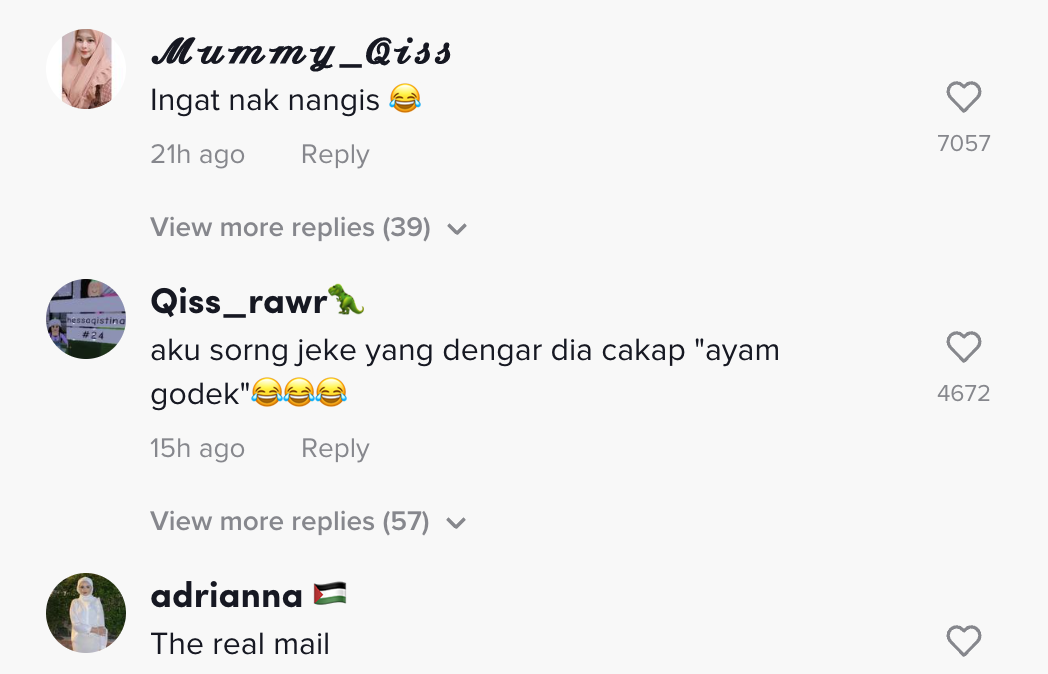Click the chevron beside replies (39)
Image resolution: width=1048 pixels, height=674 pixels.
point(457,229)
